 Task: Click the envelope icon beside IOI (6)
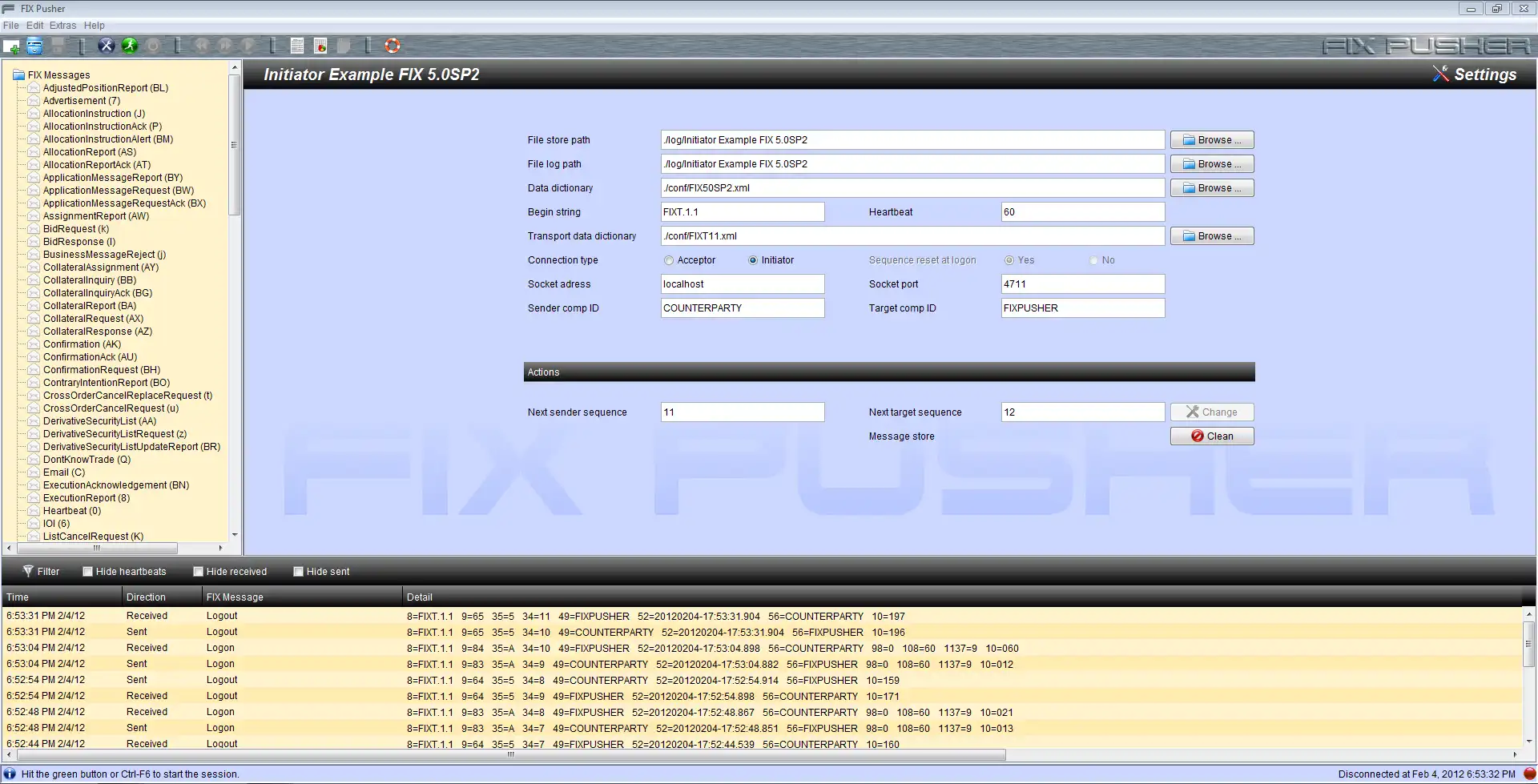[34, 524]
